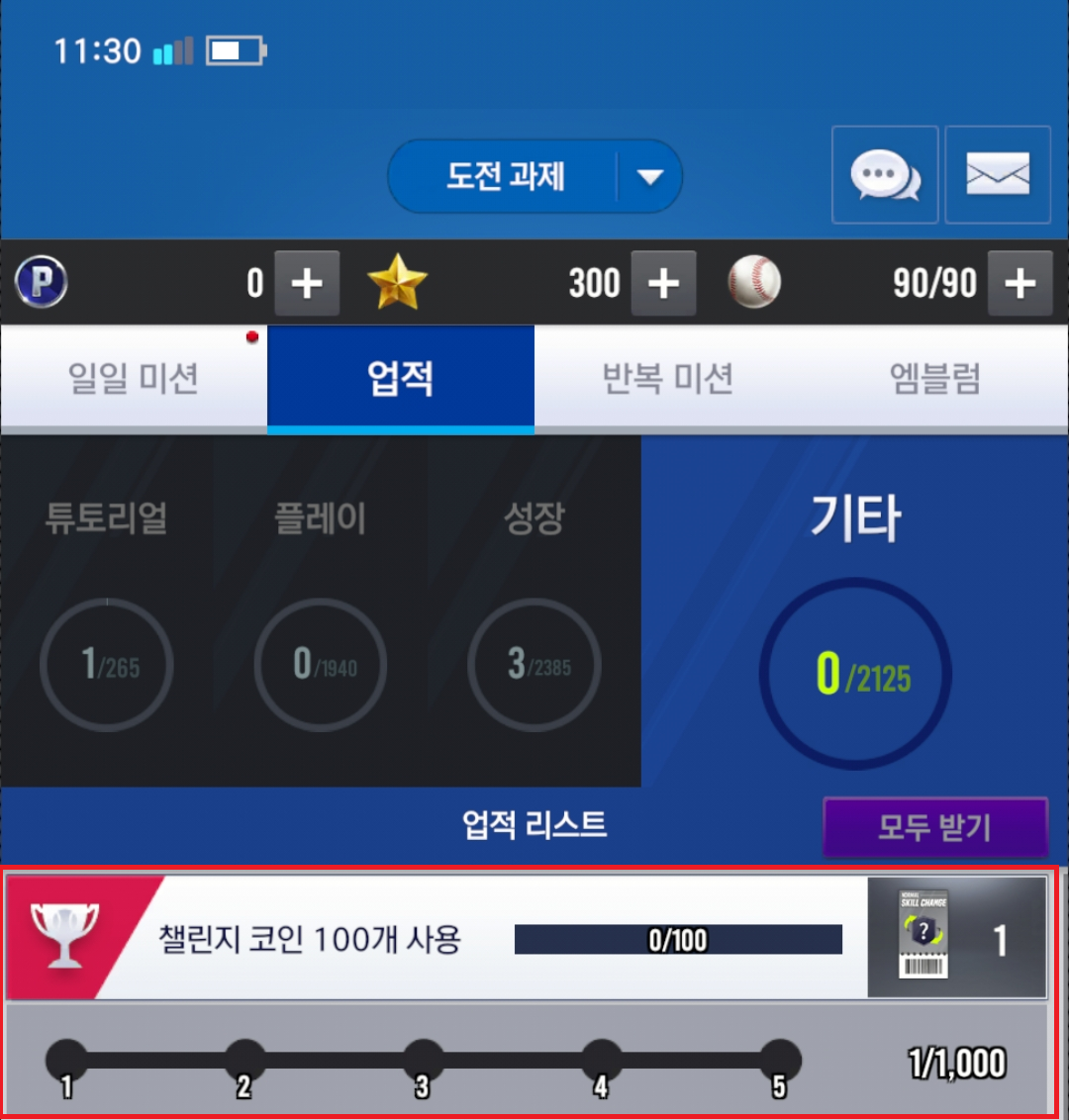Switch to the 일일 미션 tab
The height and width of the screenshot is (1120, 1069).
click(134, 379)
